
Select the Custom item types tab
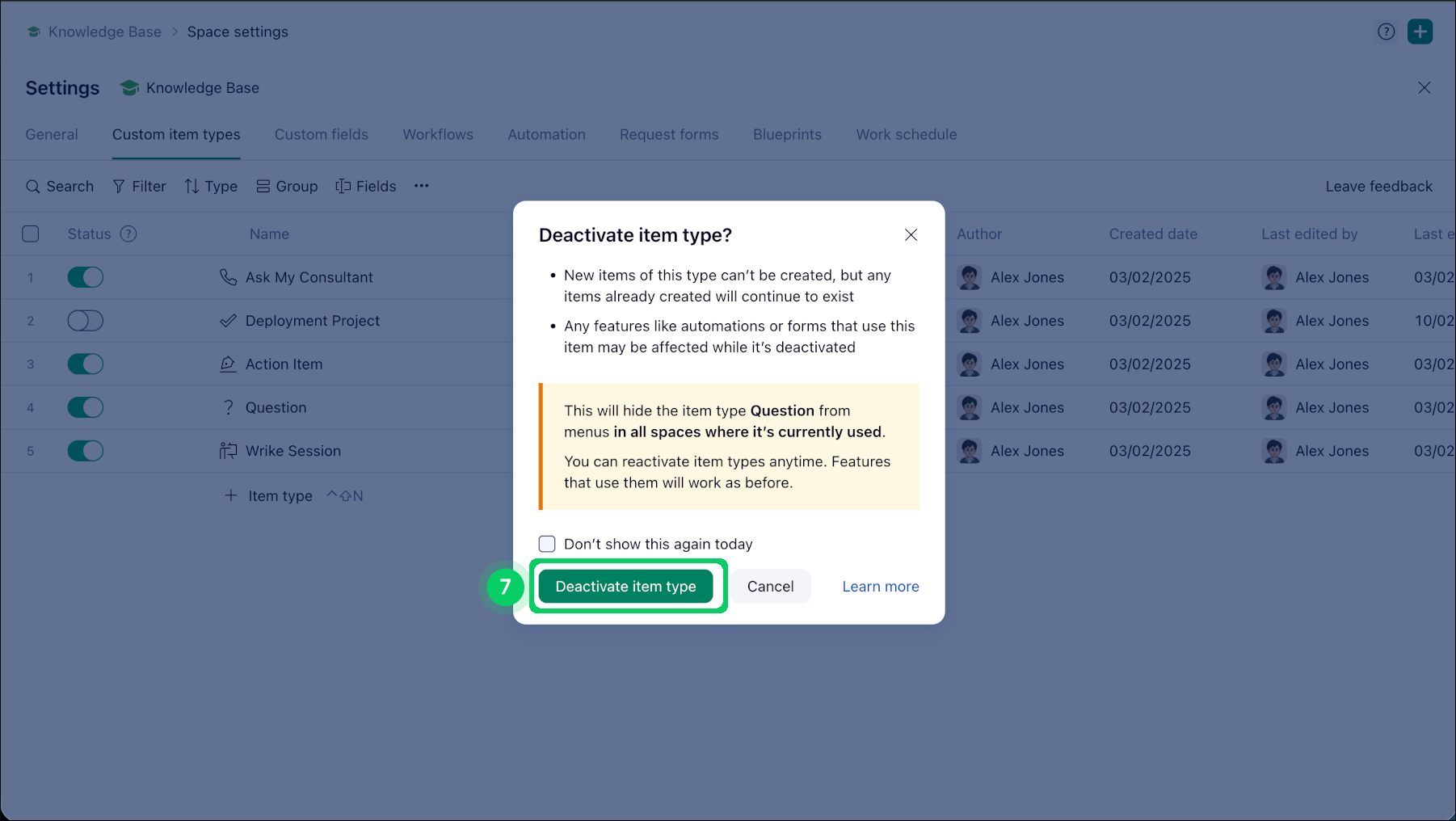coord(176,135)
